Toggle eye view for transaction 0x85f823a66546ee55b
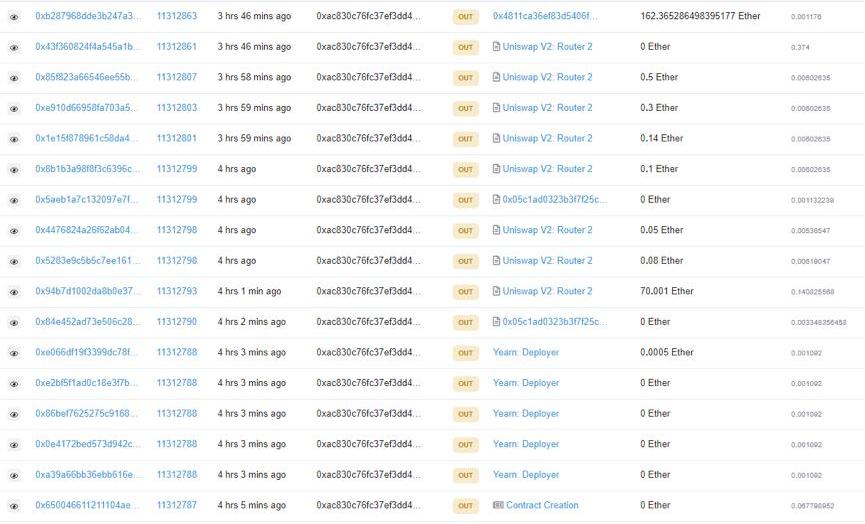The width and height of the screenshot is (865, 524). pos(14,78)
